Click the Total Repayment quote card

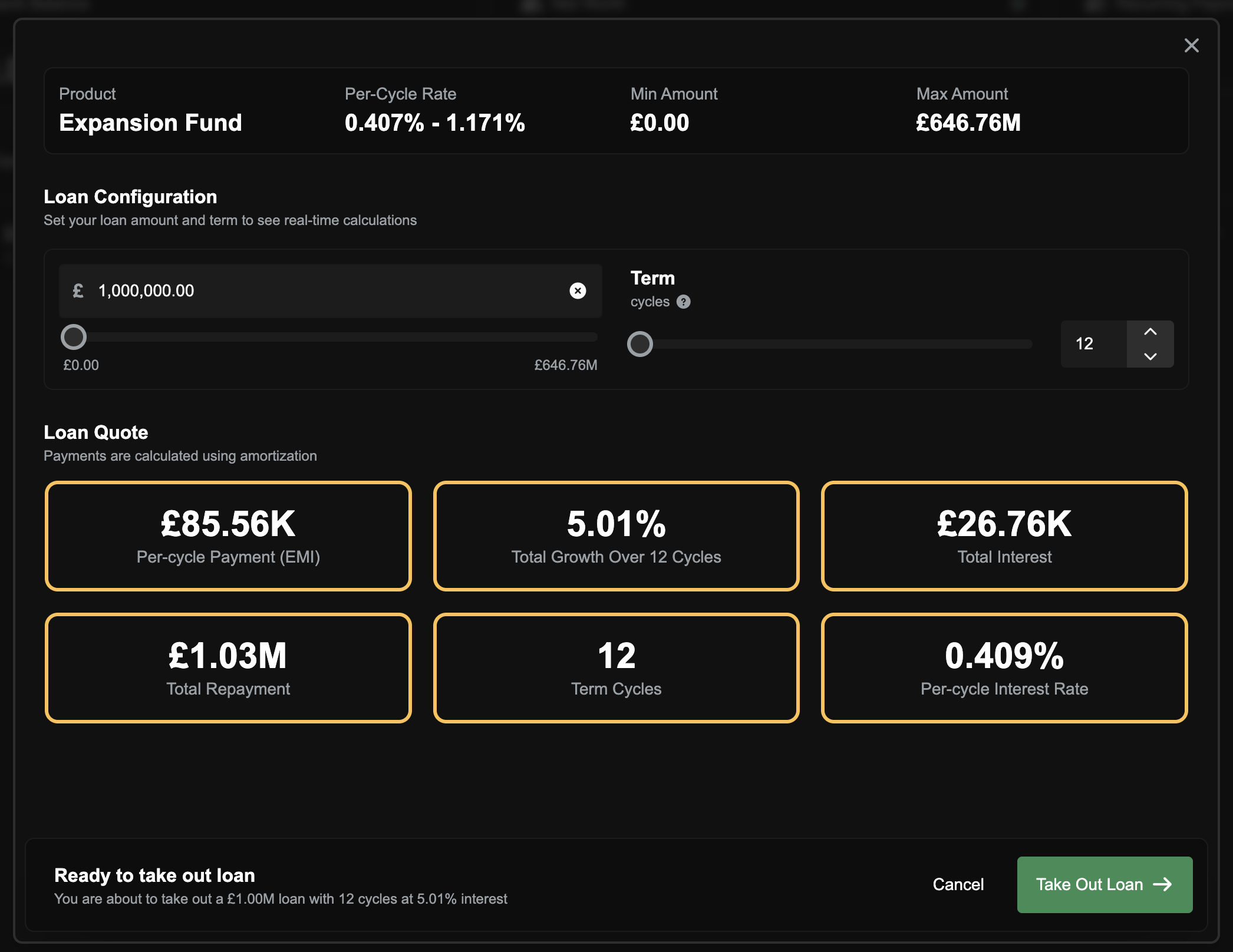[228, 668]
